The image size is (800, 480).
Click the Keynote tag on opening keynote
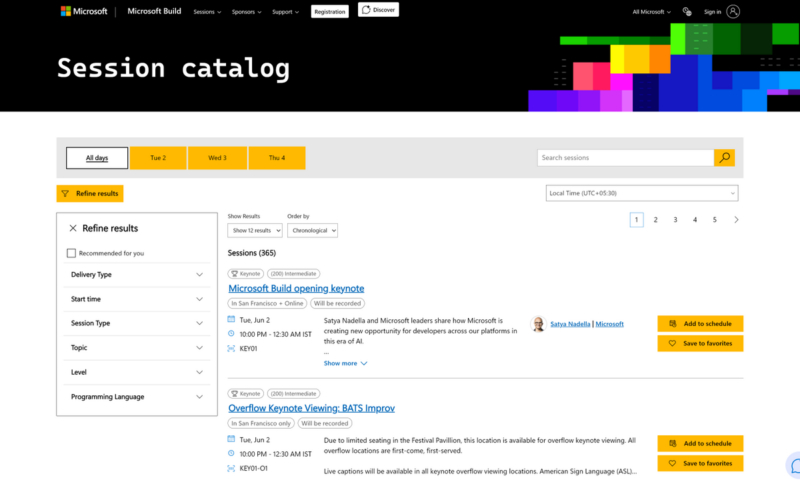[x=245, y=274]
